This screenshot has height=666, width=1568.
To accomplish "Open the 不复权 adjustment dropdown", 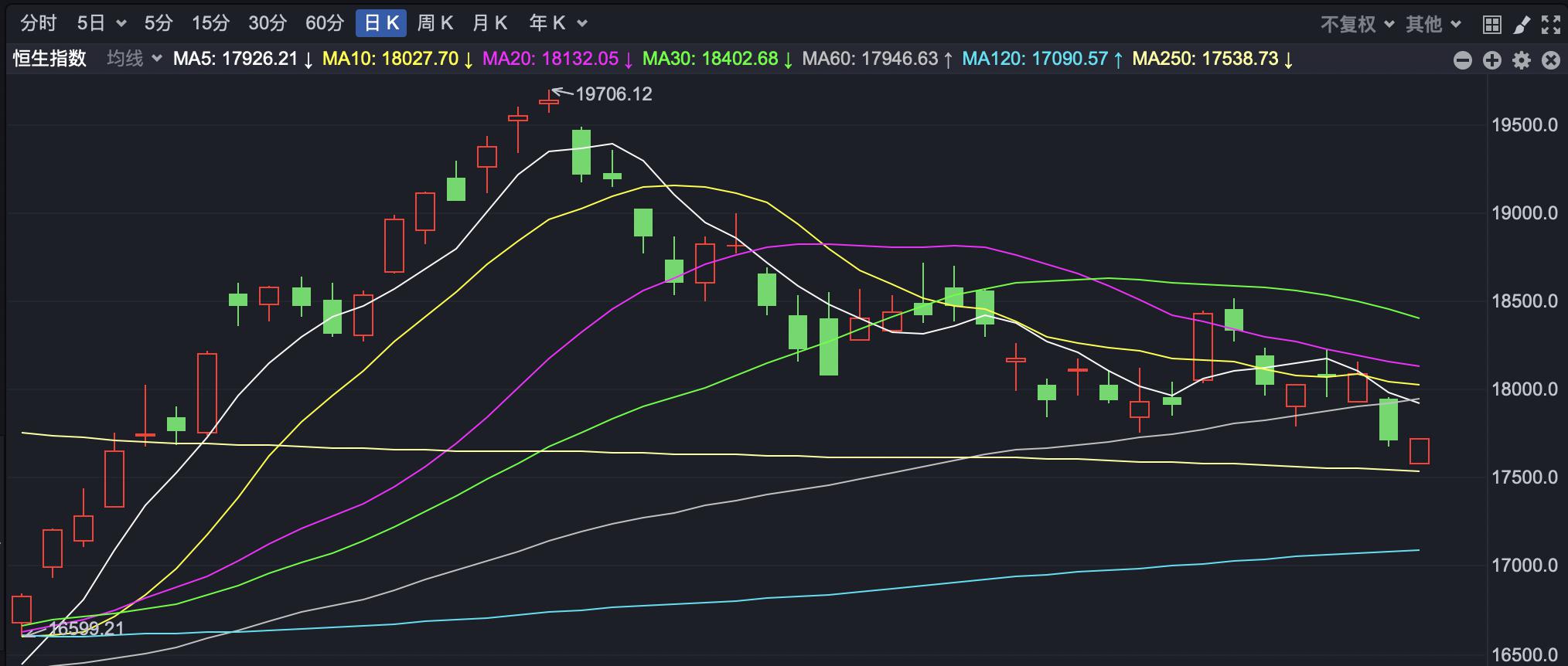I will tap(1356, 25).
